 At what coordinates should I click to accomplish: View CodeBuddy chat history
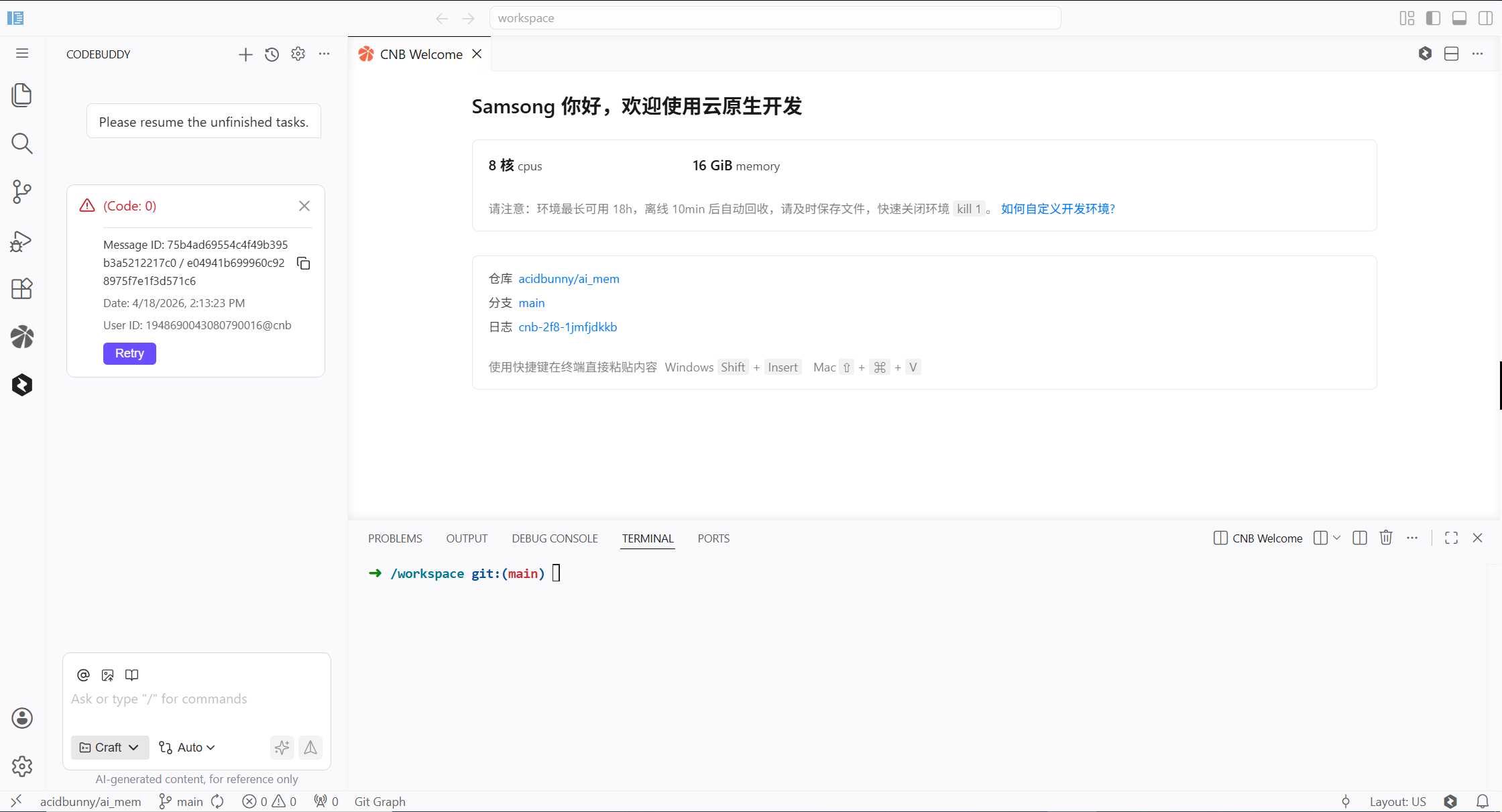click(272, 54)
